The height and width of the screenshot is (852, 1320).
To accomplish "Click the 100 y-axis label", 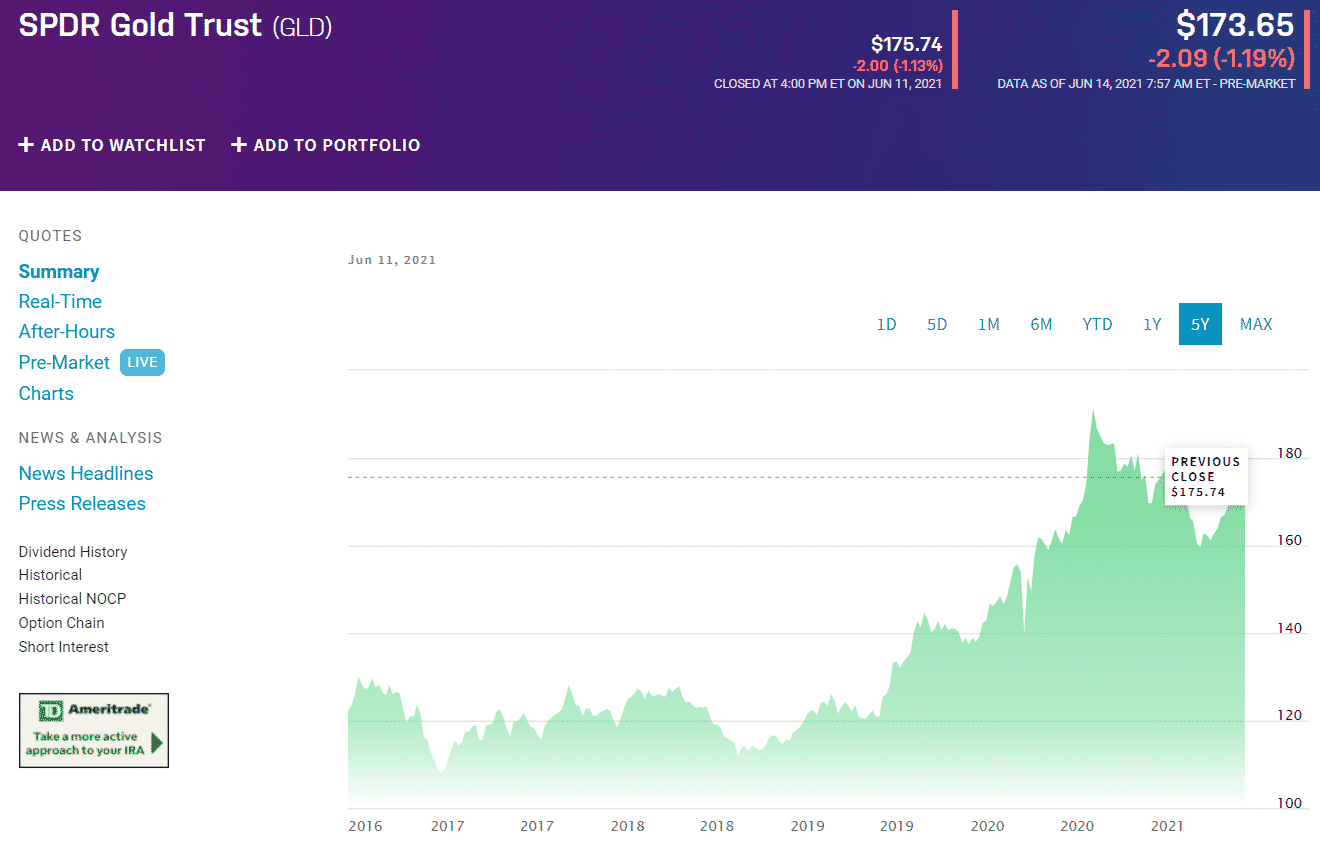I will point(1290,804).
